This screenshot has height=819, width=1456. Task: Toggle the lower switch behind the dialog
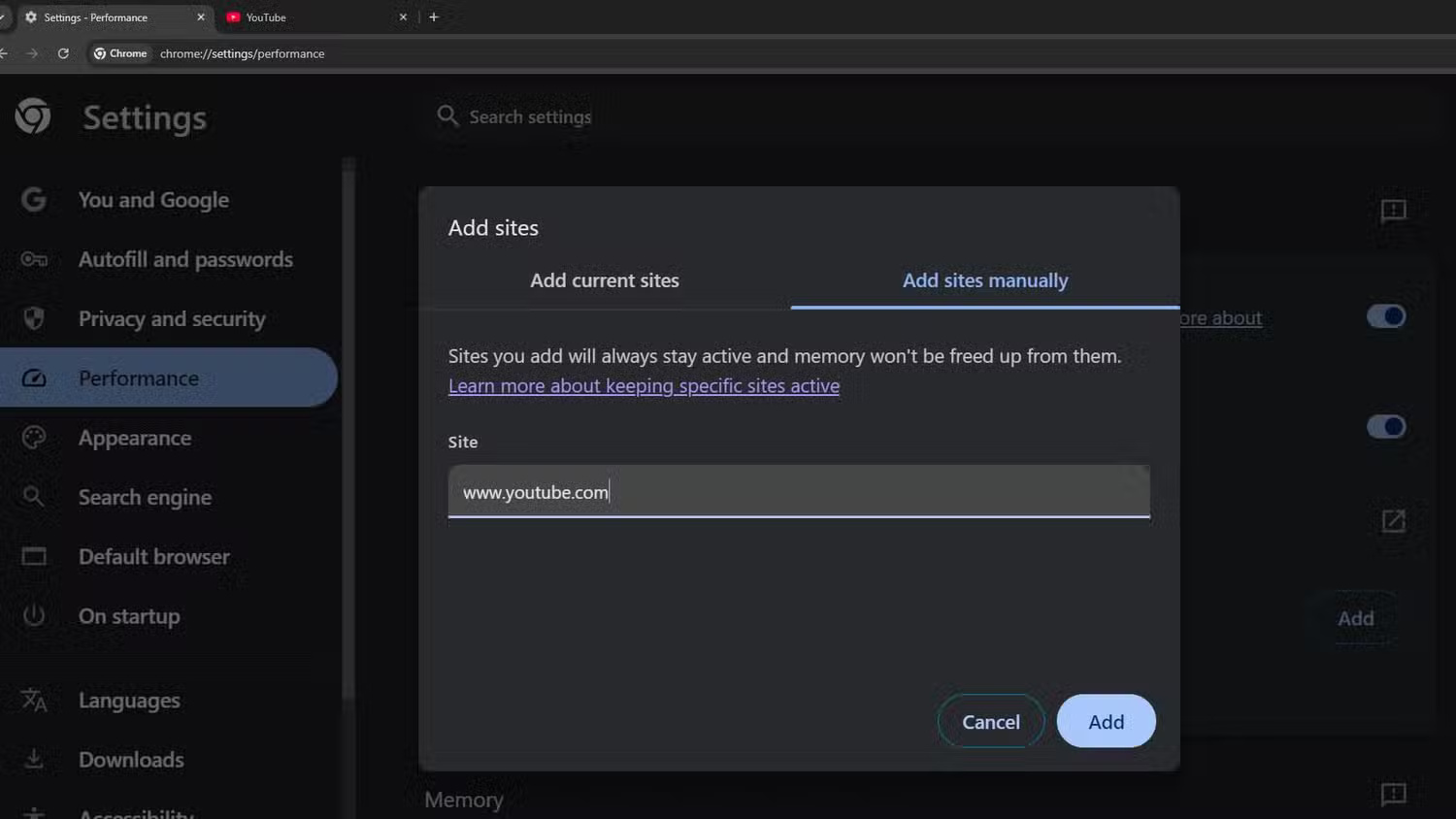[1386, 426]
